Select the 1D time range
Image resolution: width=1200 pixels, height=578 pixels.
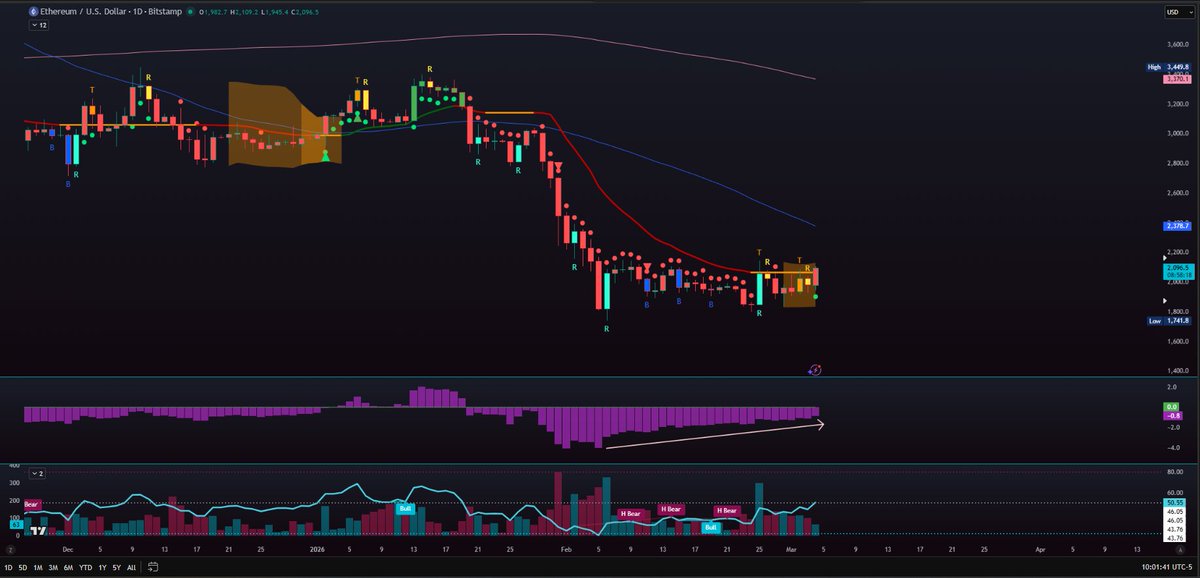point(9,567)
